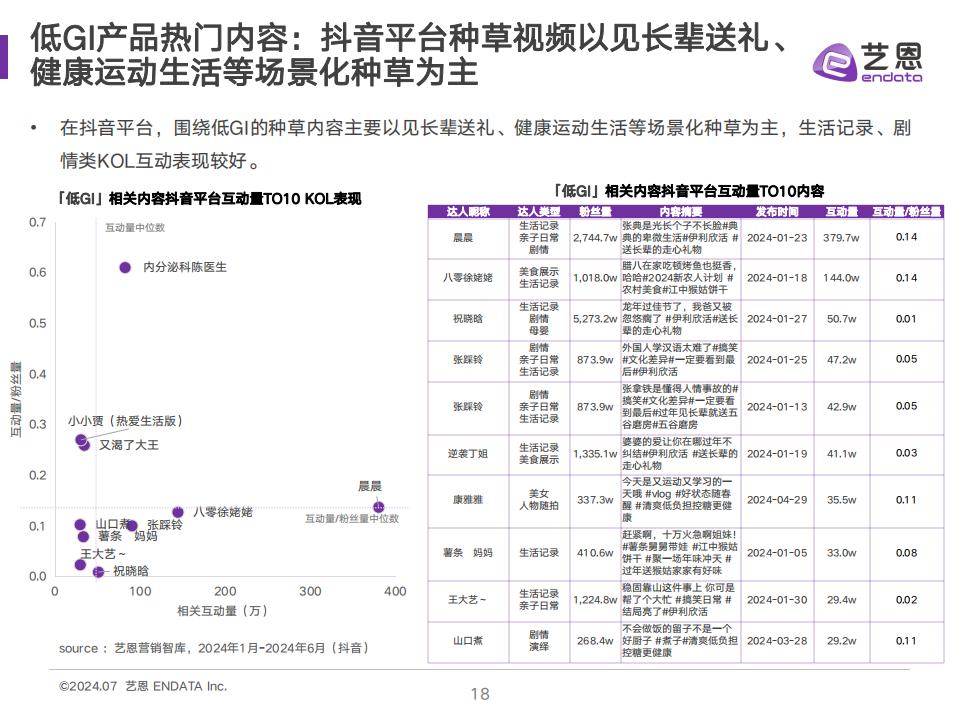Click the 0.08 ratio value in the table

click(x=906, y=552)
